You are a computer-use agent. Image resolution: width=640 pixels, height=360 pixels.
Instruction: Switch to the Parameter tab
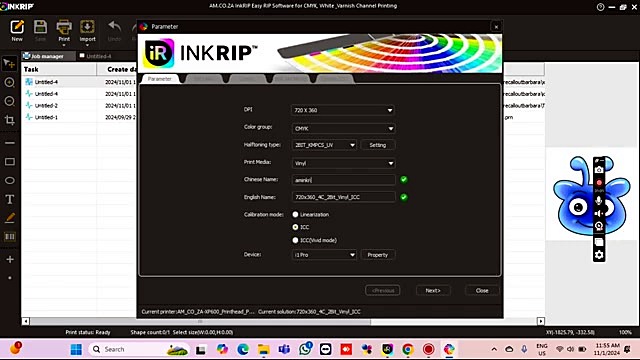pyautogui.click(x=160, y=79)
